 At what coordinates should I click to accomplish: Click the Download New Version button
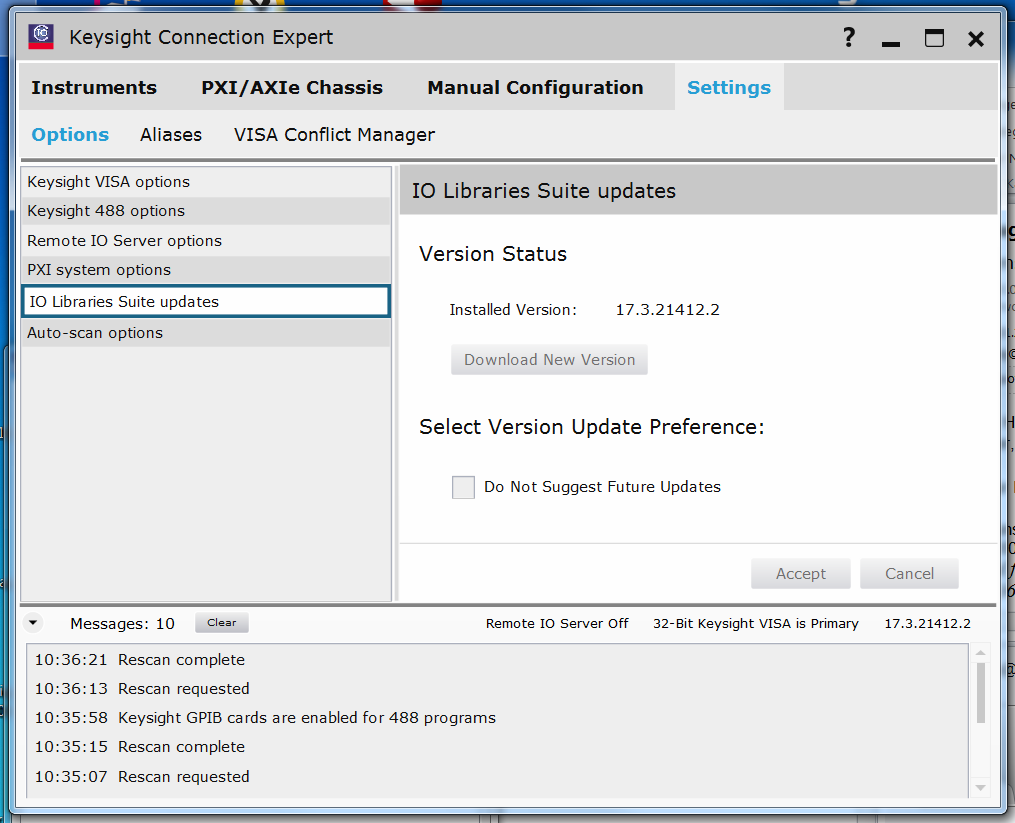tap(549, 360)
